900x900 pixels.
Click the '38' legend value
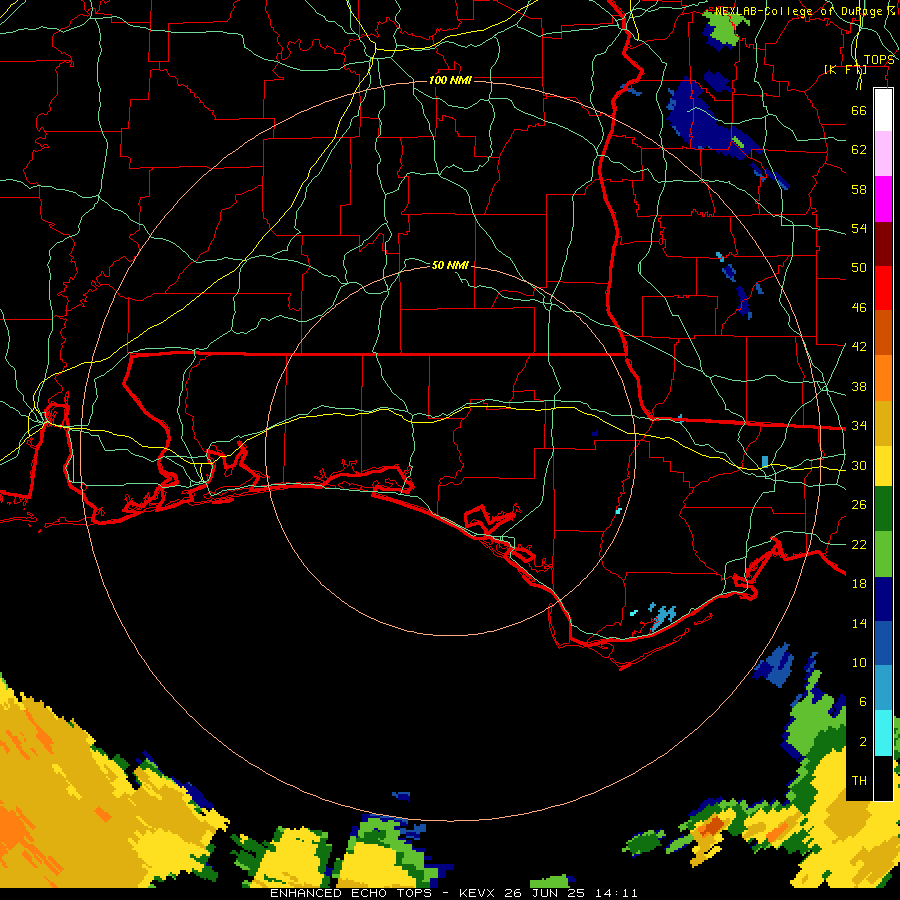pos(859,386)
